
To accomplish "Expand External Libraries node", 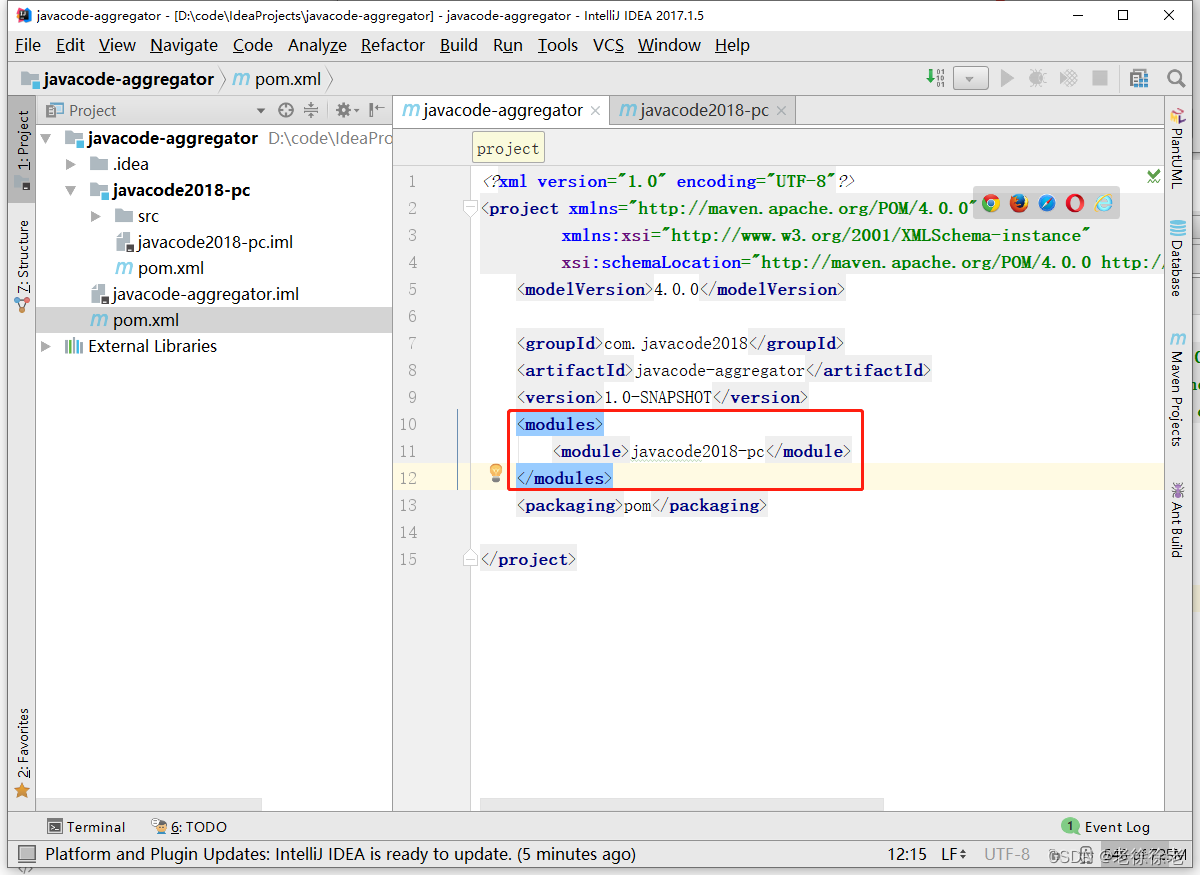I will 46,346.
